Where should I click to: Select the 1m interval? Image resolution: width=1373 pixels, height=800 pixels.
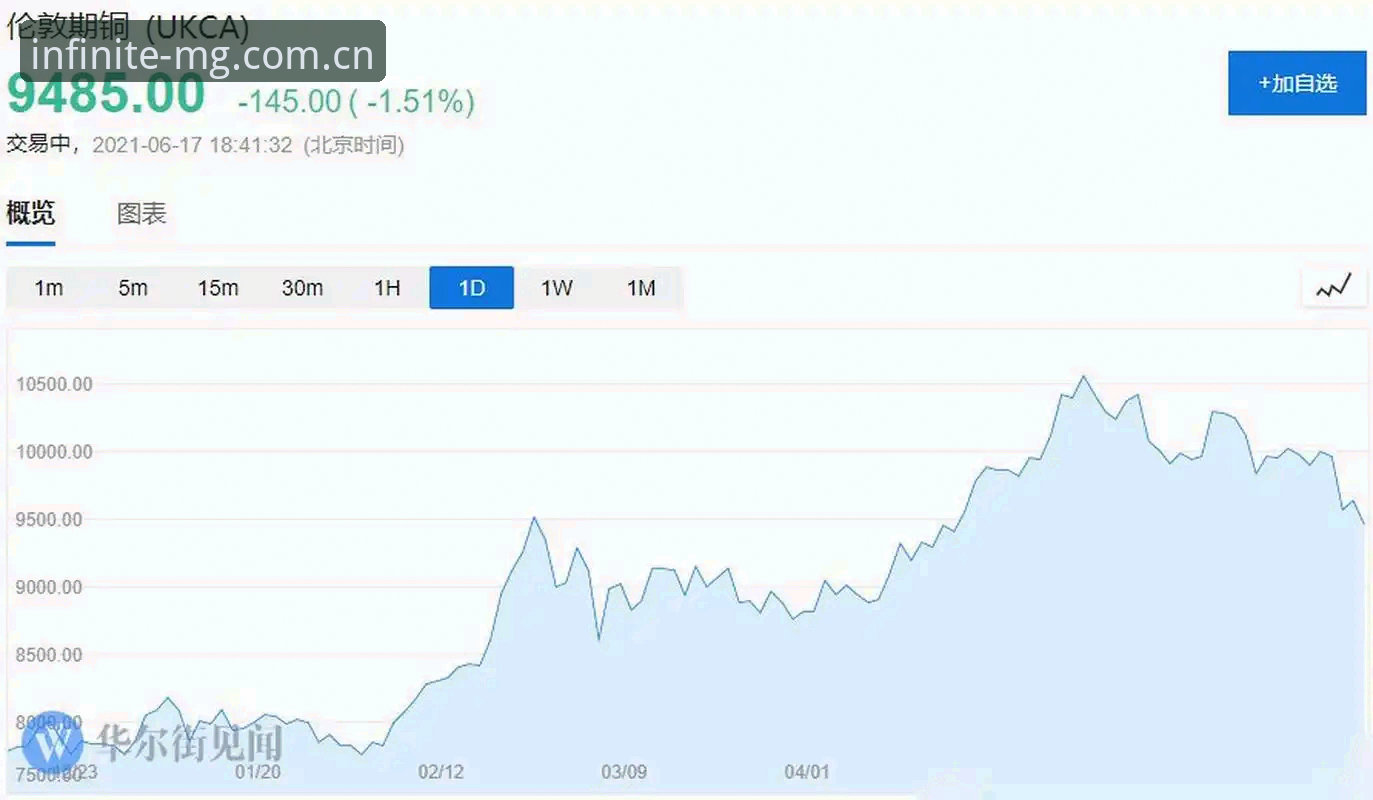48,288
